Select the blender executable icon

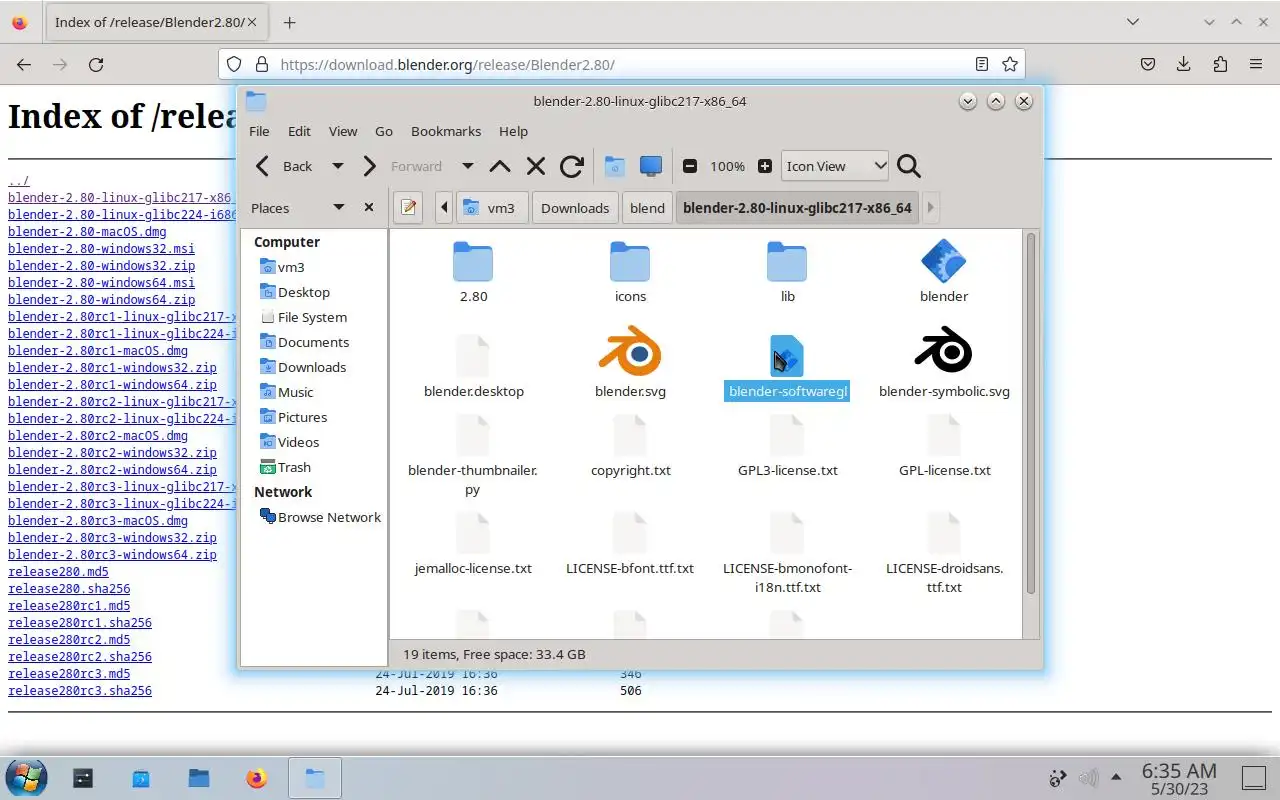[x=944, y=272]
